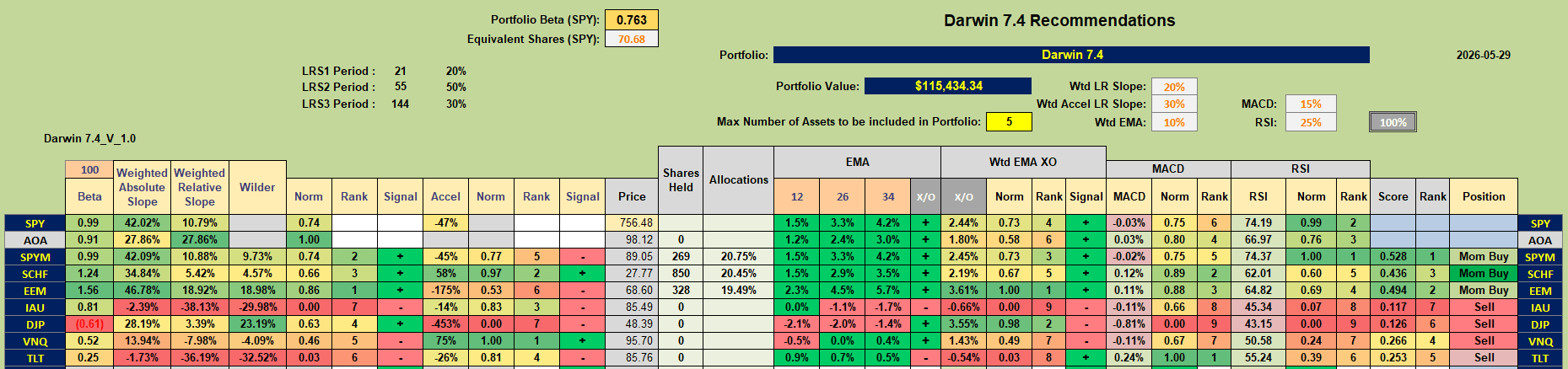Image resolution: width=1568 pixels, height=369 pixels.
Task: Select SCHF shares held 850
Action: pos(681,273)
